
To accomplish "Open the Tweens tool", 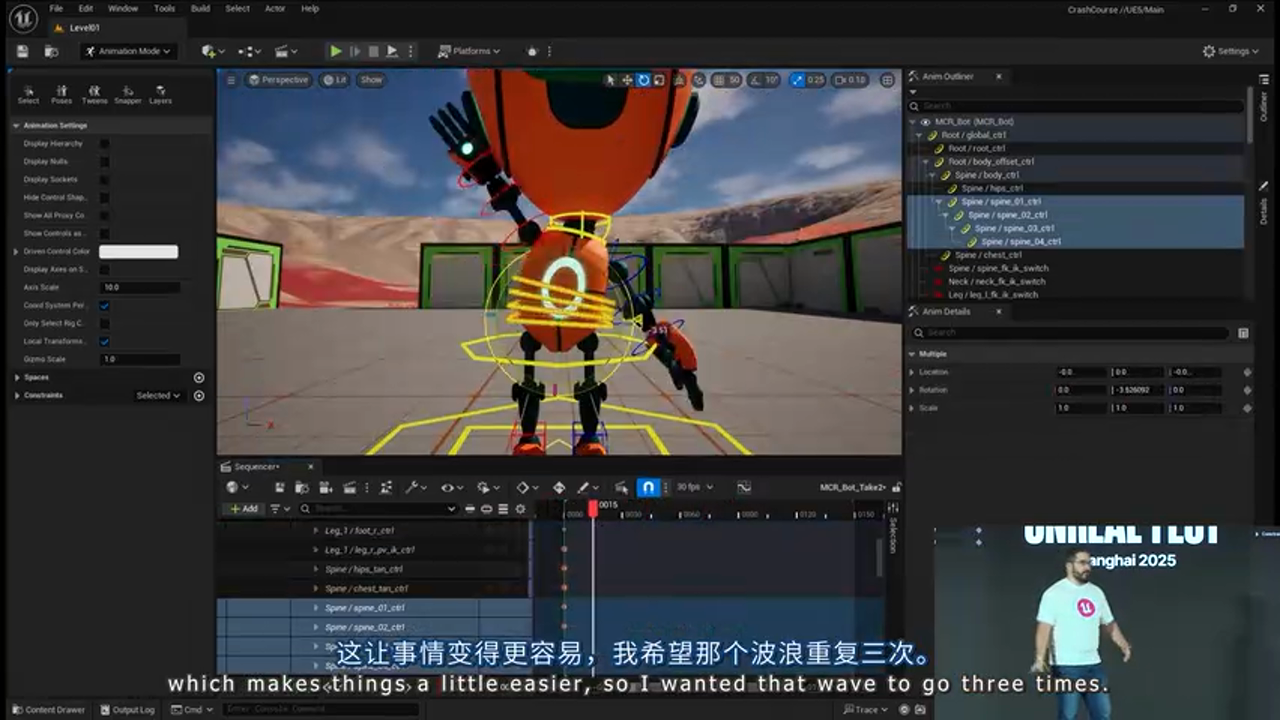I will pyautogui.click(x=93, y=95).
